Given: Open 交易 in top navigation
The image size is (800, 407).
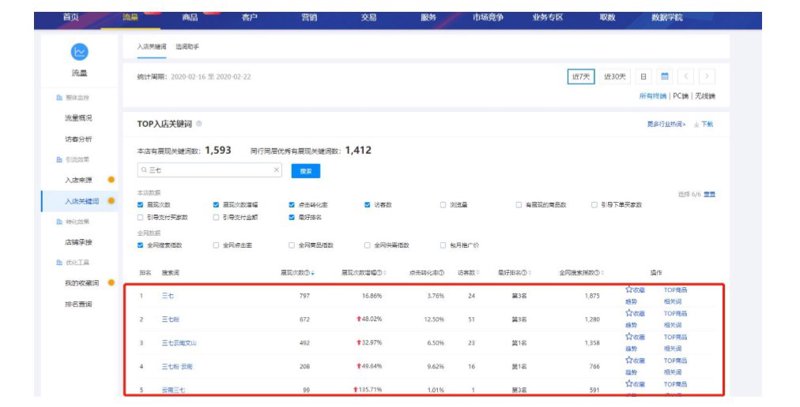Looking at the screenshot, I should pyautogui.click(x=369, y=17).
